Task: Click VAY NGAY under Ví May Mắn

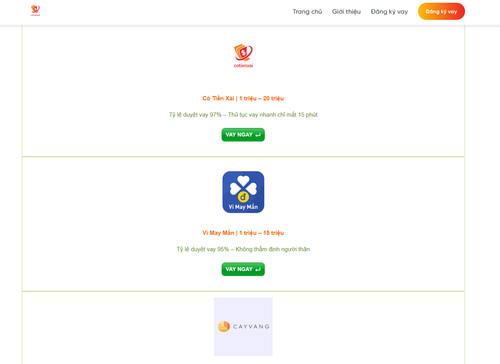Action: tap(243, 269)
